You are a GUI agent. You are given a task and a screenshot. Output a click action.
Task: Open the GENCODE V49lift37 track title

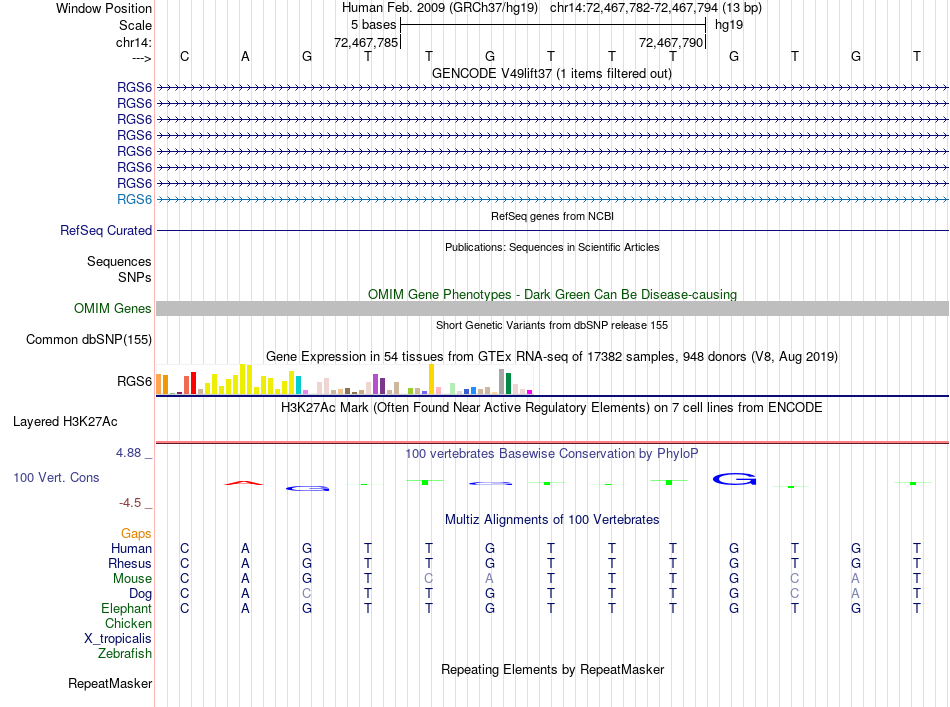pyautogui.click(x=551, y=73)
